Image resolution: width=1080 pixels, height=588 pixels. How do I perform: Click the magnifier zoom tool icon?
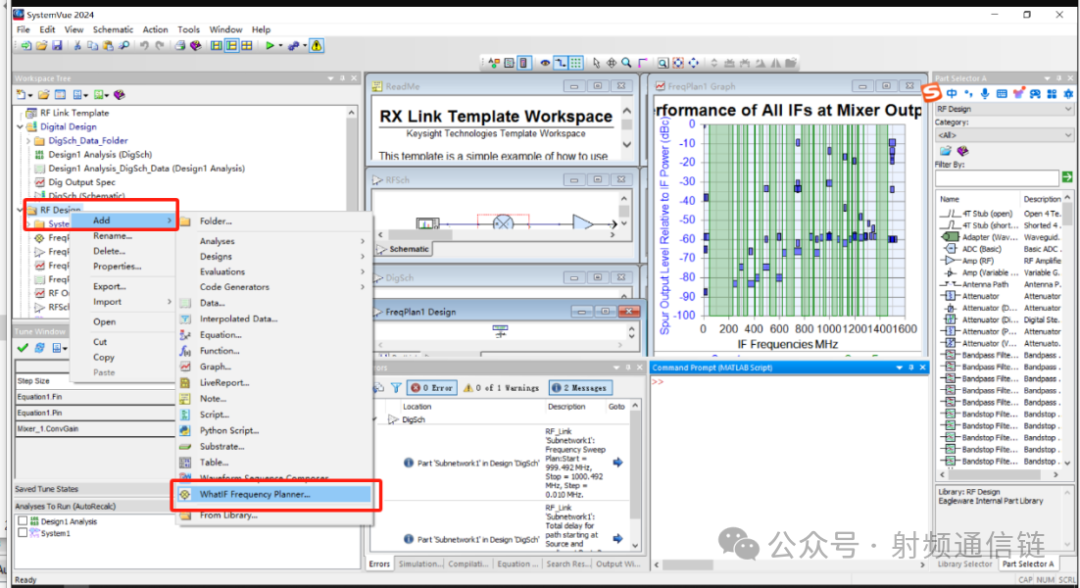pyautogui.click(x=627, y=63)
